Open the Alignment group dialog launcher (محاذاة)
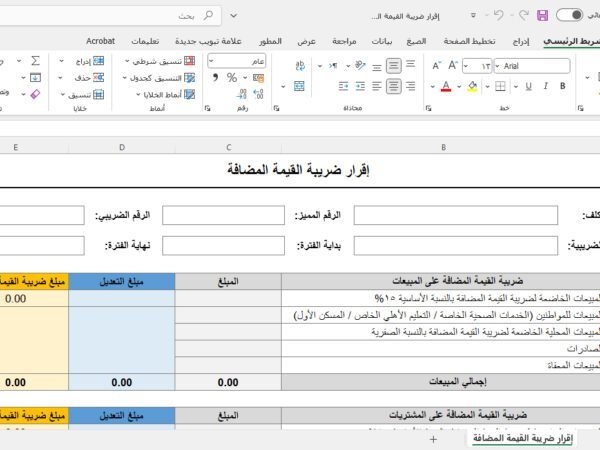Image resolution: width=600 pixels, height=450 pixels. pyautogui.click(x=276, y=108)
